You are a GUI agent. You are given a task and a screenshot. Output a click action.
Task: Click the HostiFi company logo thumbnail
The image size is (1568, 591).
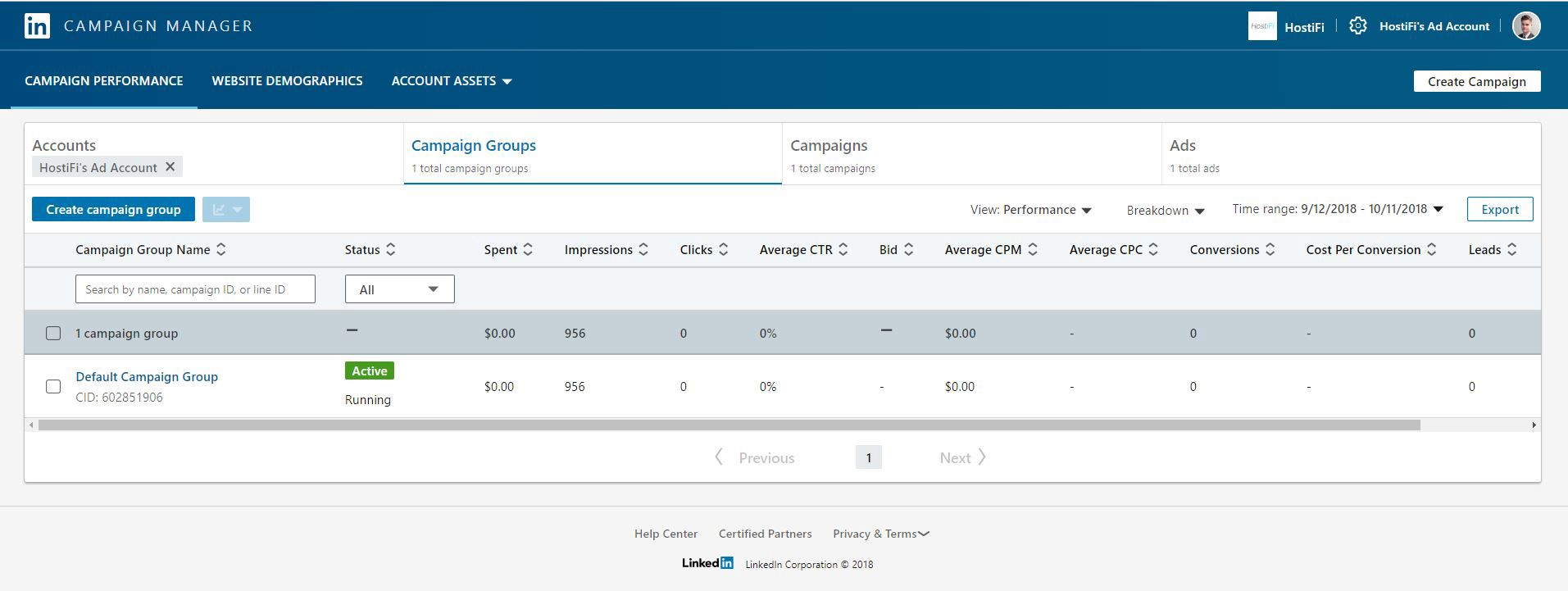click(1262, 26)
